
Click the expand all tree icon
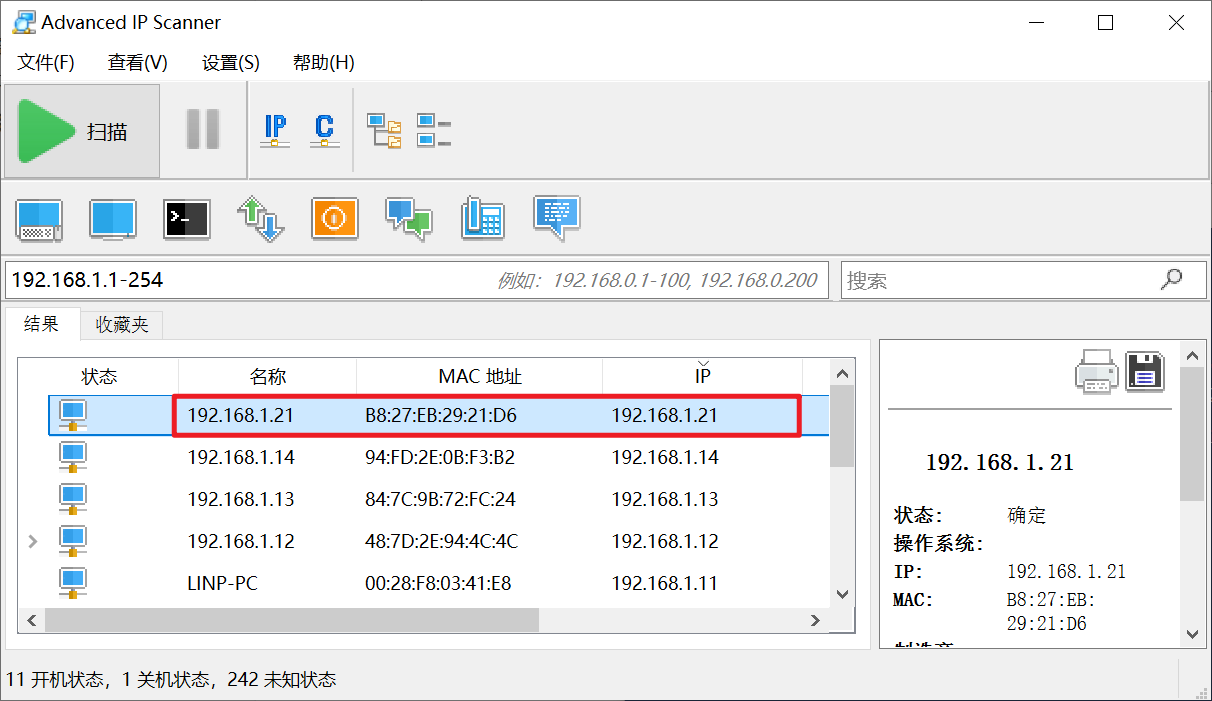point(384,131)
